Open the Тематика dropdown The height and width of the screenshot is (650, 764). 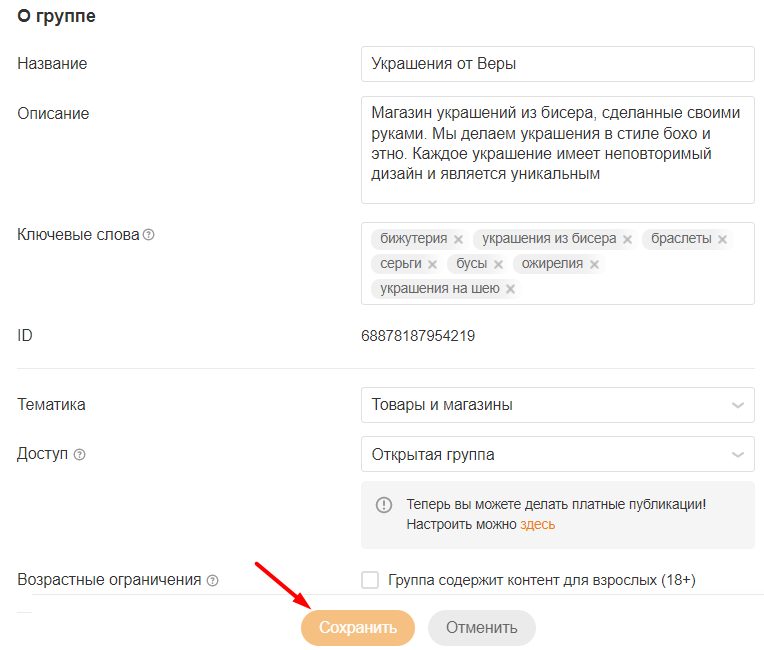click(557, 405)
